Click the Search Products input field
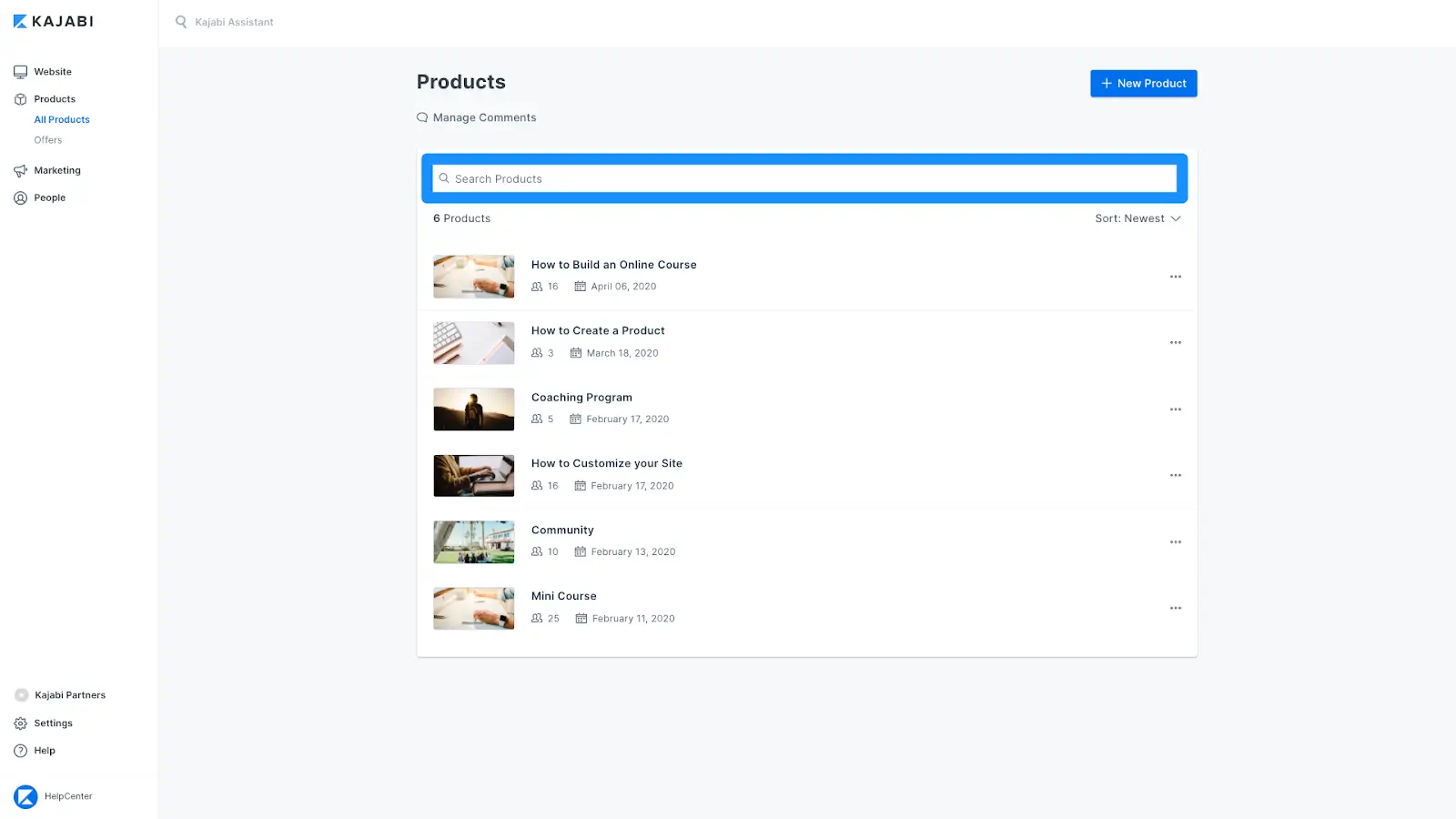This screenshot has width=1456, height=819. (804, 178)
